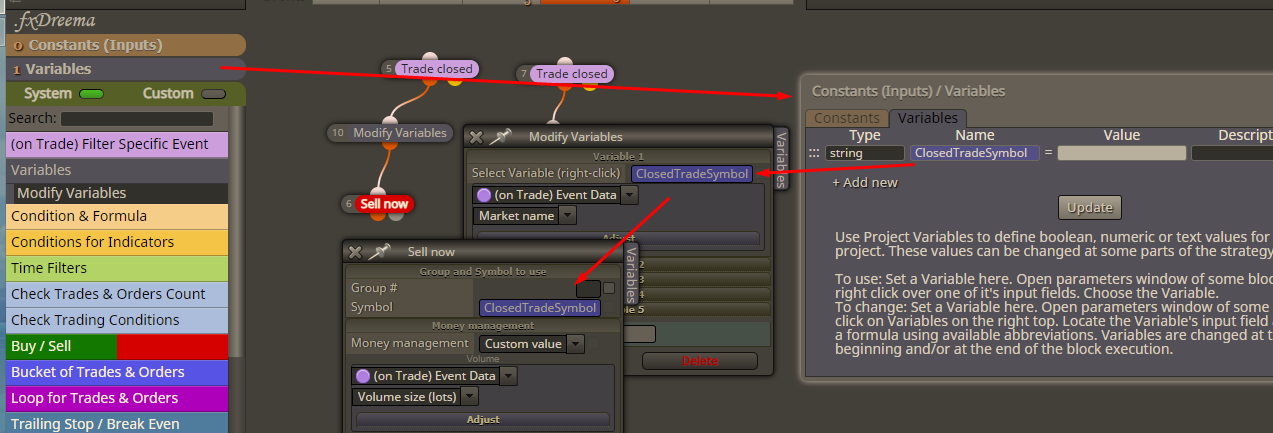Image resolution: width=1273 pixels, height=433 pixels.
Task: Click the variable Type field showing string
Action: [865, 153]
